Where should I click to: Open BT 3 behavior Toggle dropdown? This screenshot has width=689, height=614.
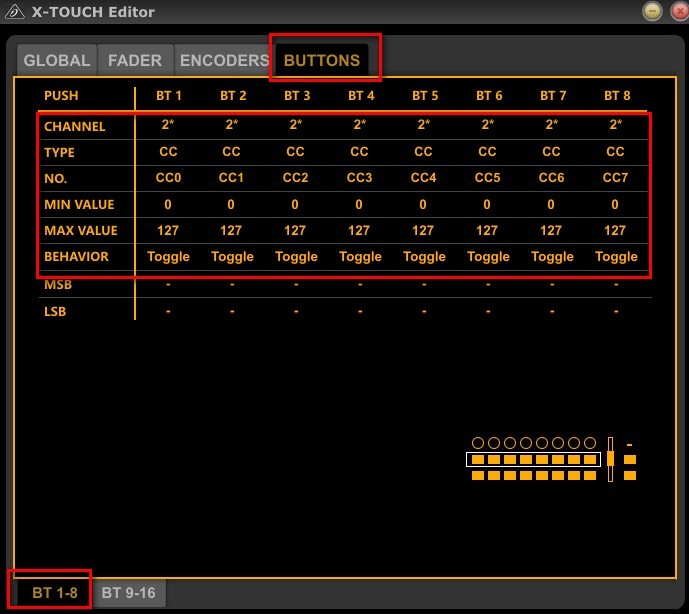click(x=296, y=257)
